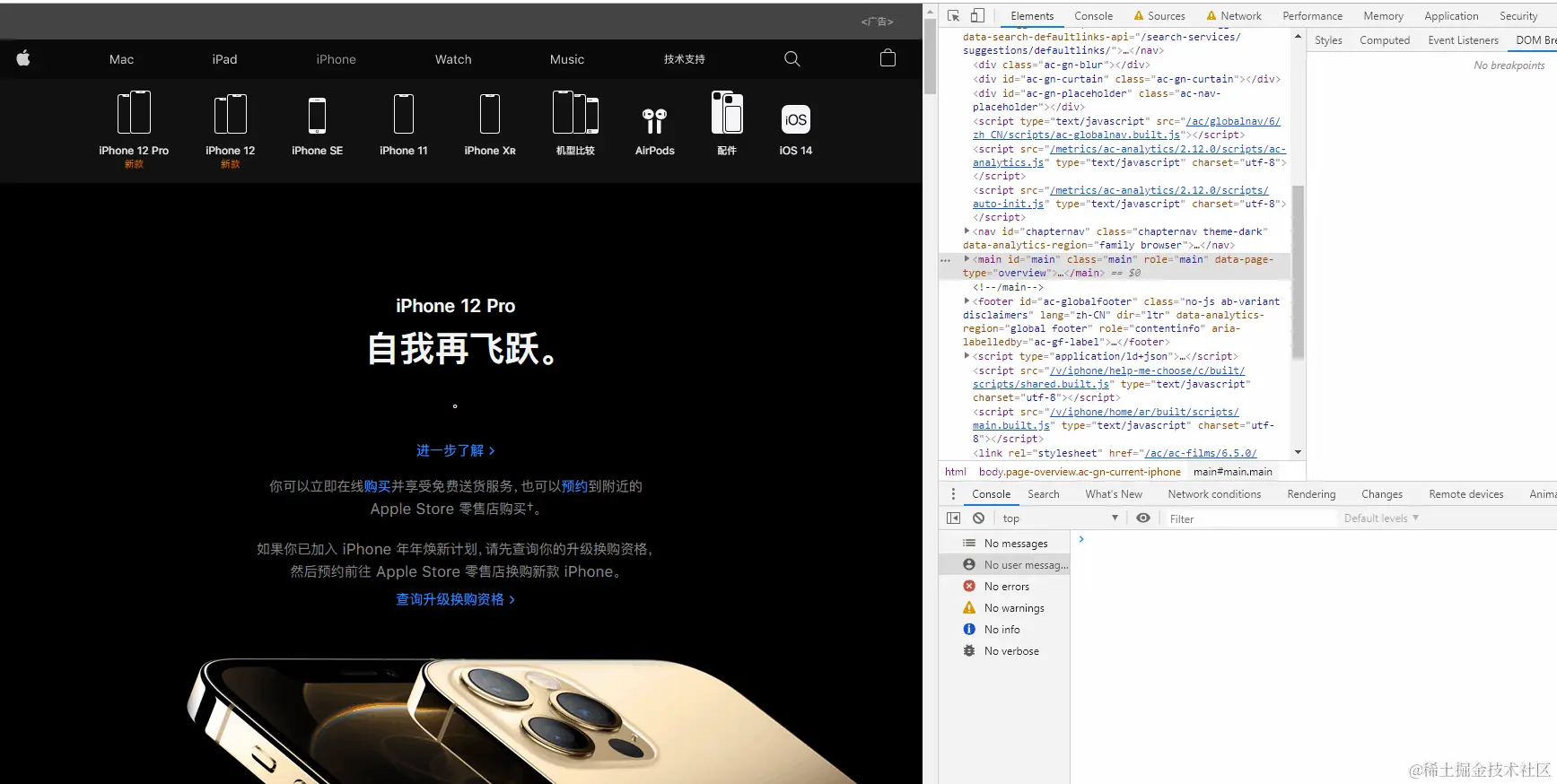Open the Watch menu item

tap(453, 59)
